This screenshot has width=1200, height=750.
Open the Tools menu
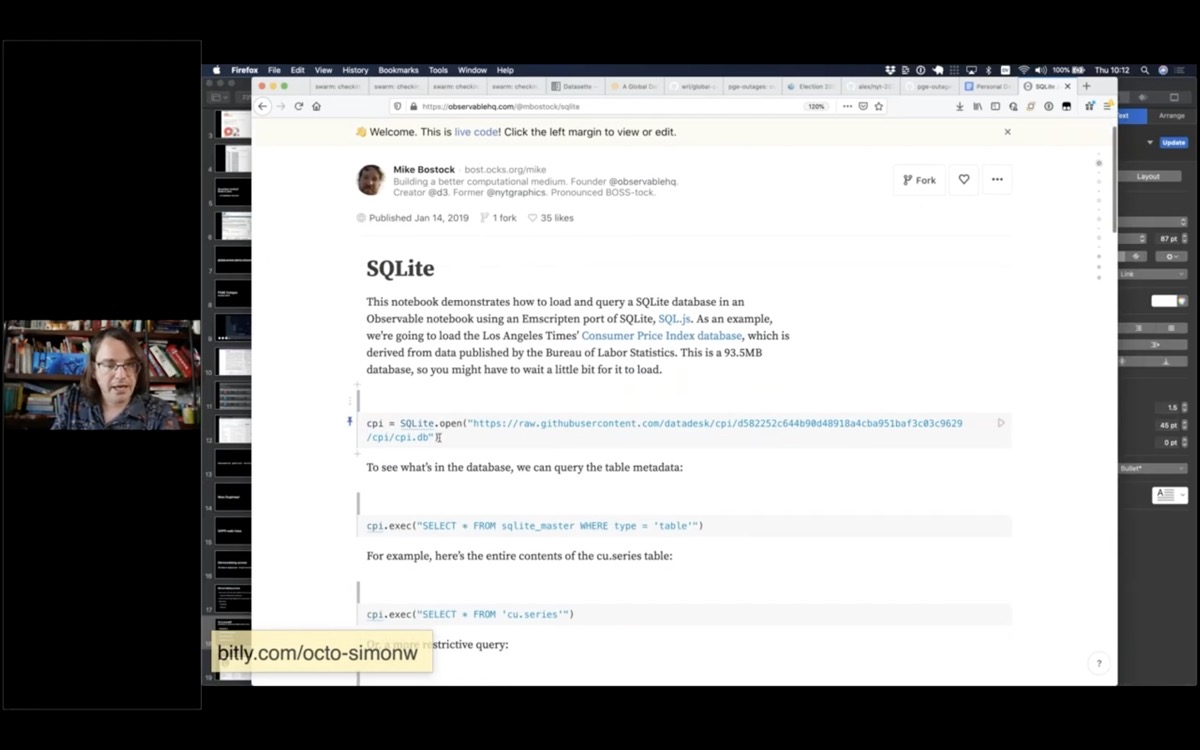[438, 70]
